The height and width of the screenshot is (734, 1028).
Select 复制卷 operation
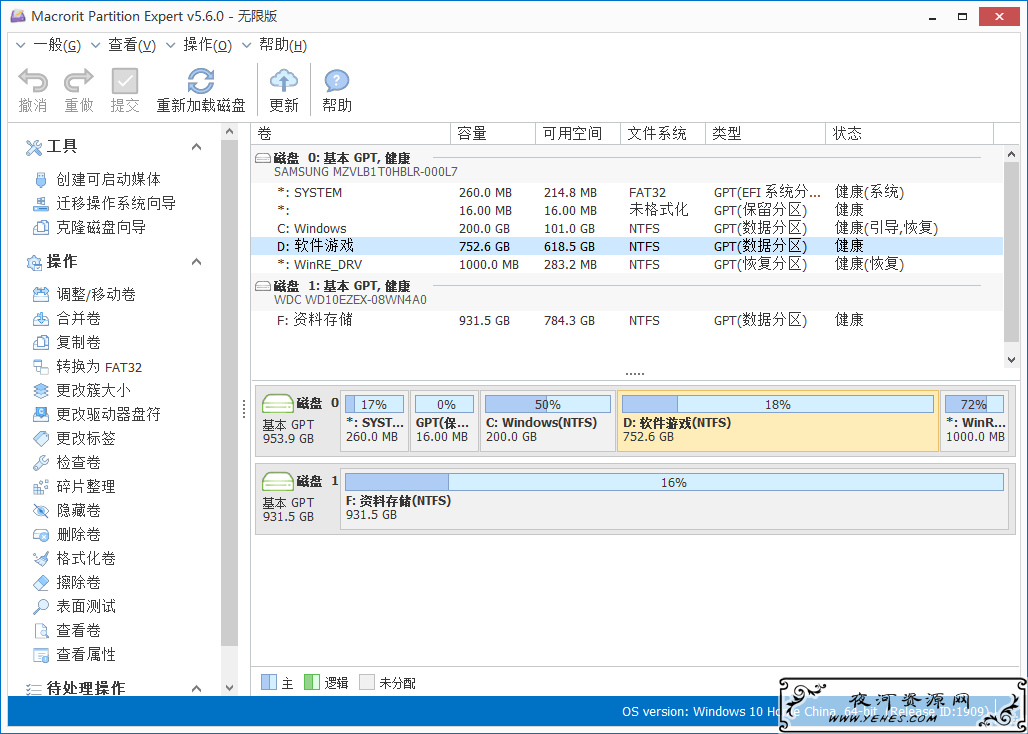click(x=66, y=342)
